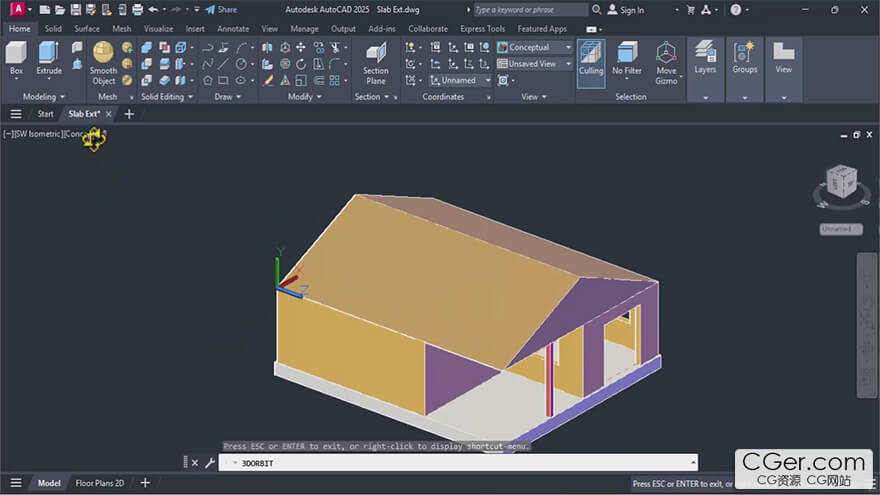Add a new layout tab
The image size is (880, 495).
pos(145,483)
